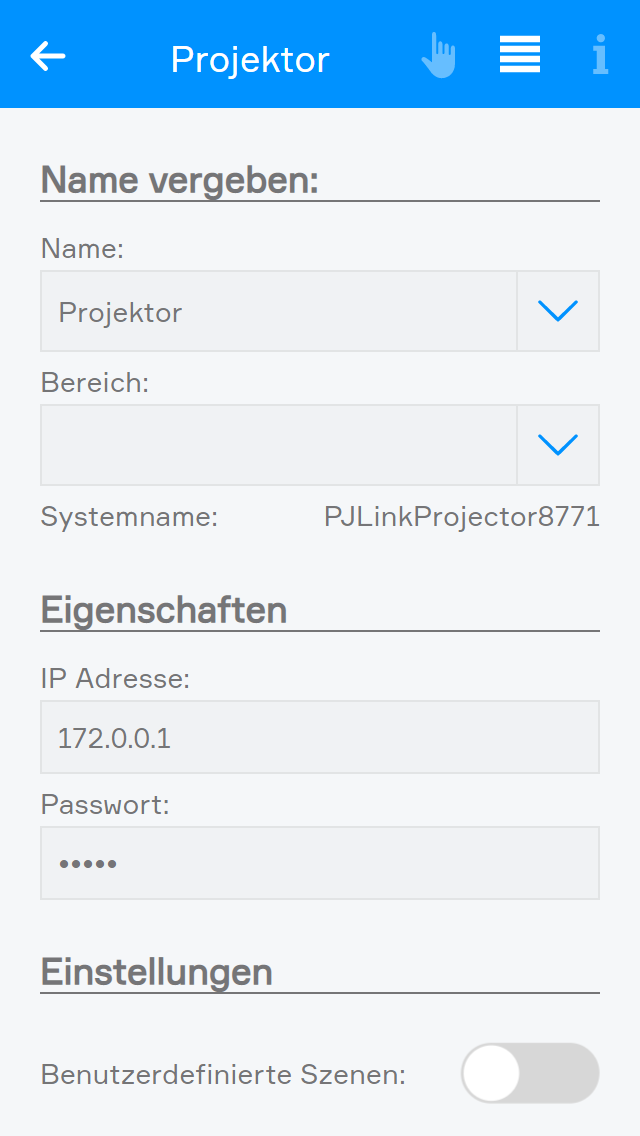Click the Passwort label
The image size is (640, 1136).
click(x=105, y=805)
